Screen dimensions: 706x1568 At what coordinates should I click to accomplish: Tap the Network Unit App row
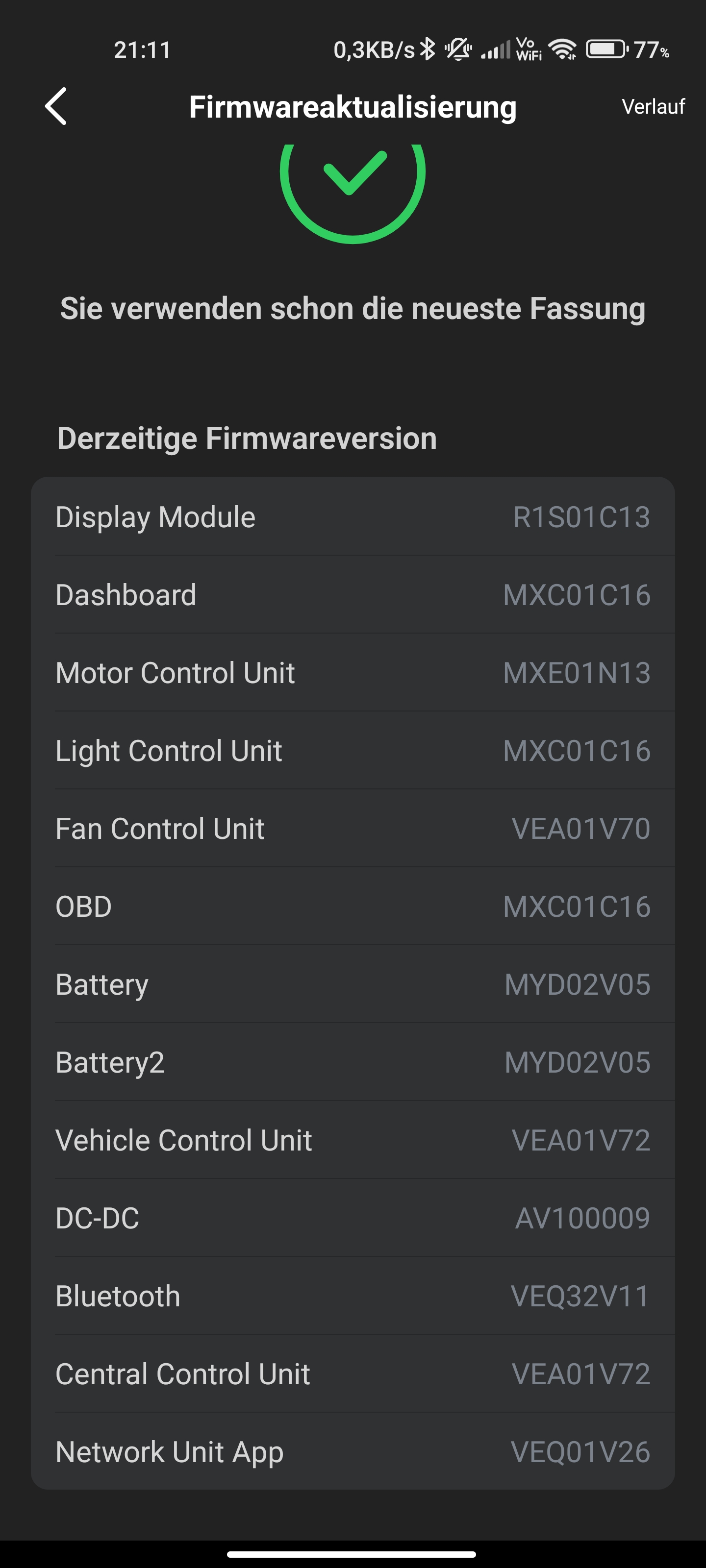[x=353, y=1452]
